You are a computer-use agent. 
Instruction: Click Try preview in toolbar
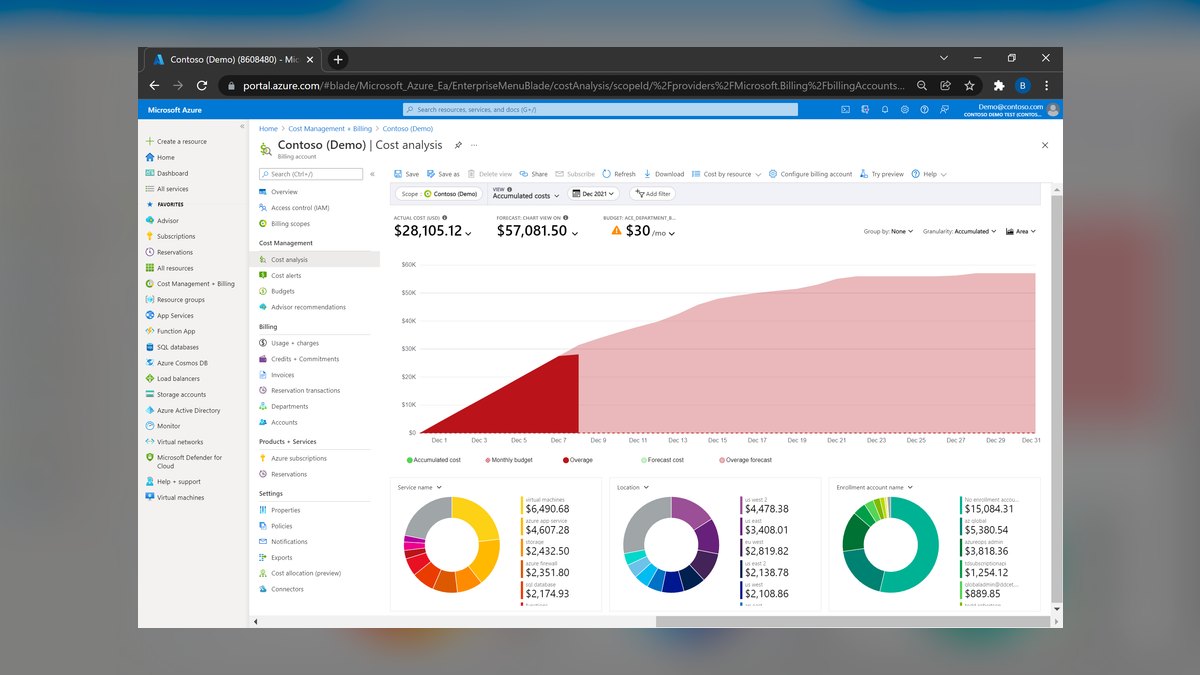pyautogui.click(x=881, y=174)
